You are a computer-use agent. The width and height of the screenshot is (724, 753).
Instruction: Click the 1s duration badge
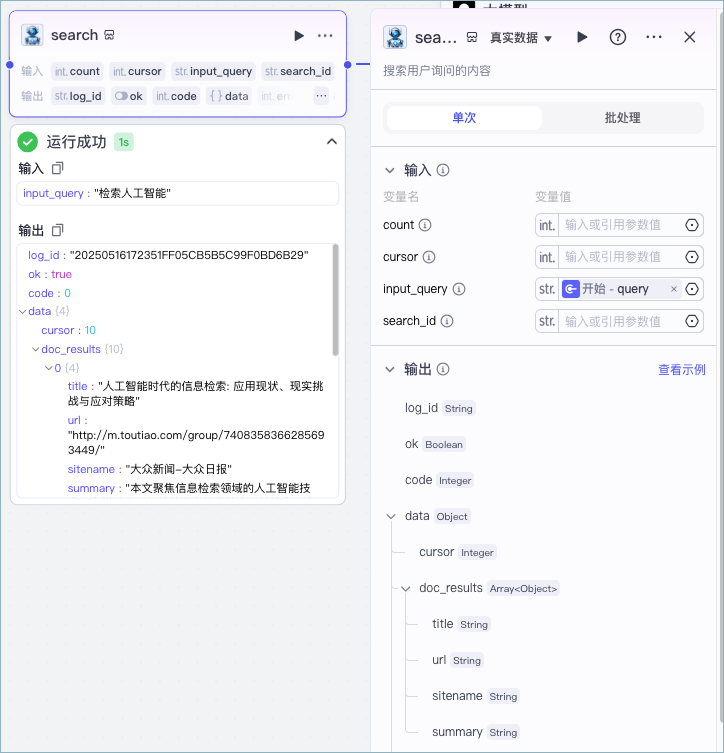click(x=123, y=142)
